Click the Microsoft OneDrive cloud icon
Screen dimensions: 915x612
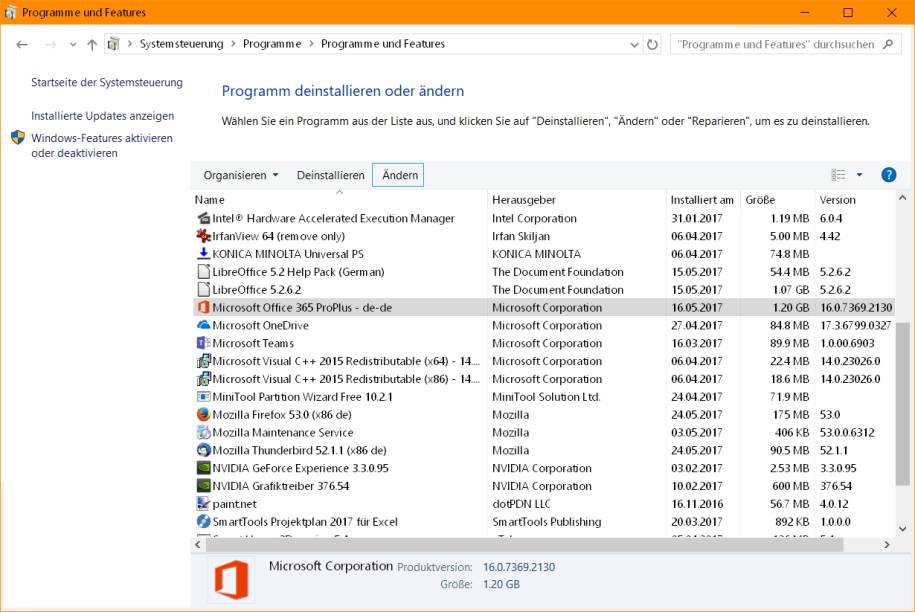(x=203, y=326)
